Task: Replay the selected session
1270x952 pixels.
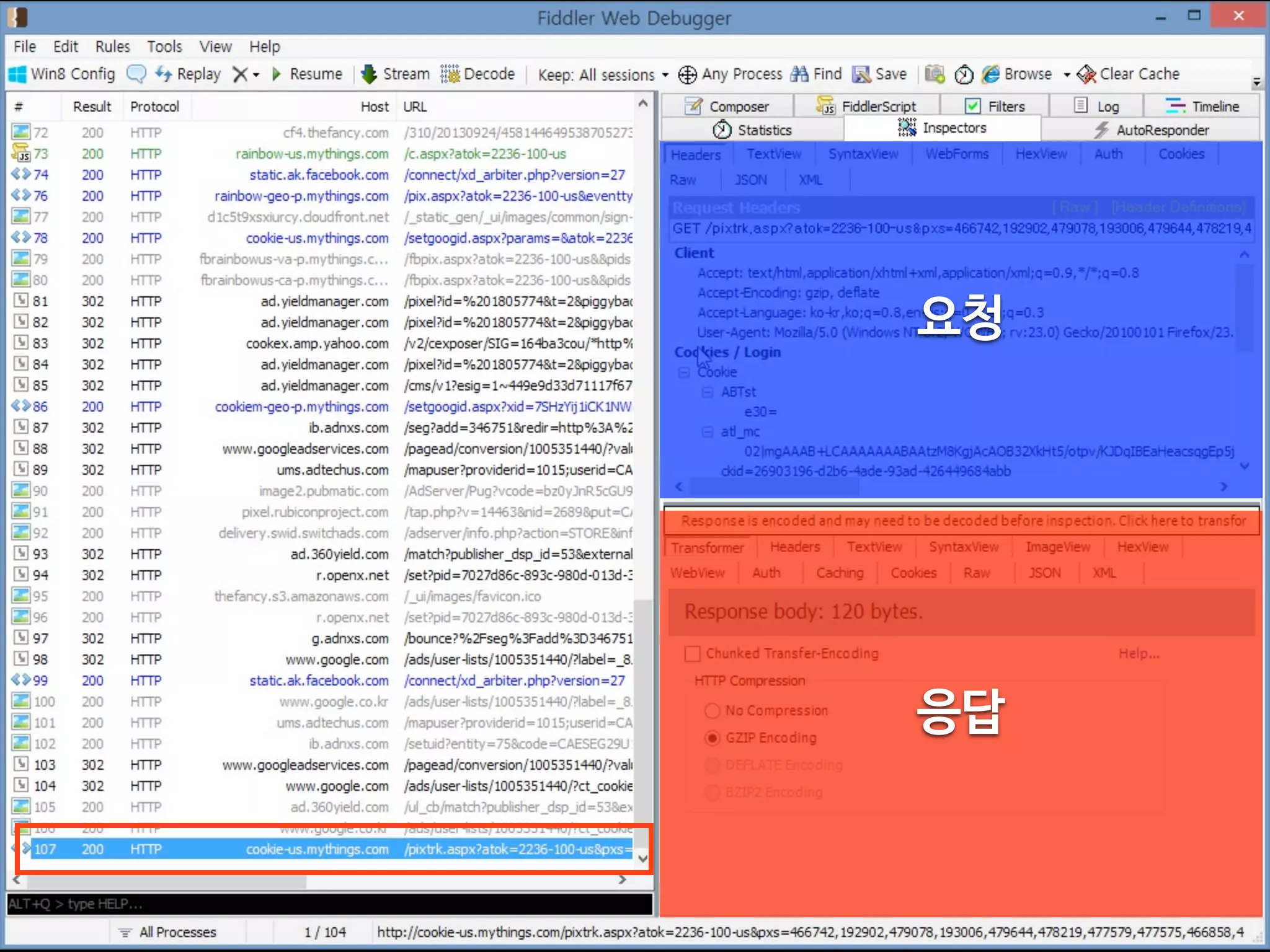Action: tap(189, 74)
